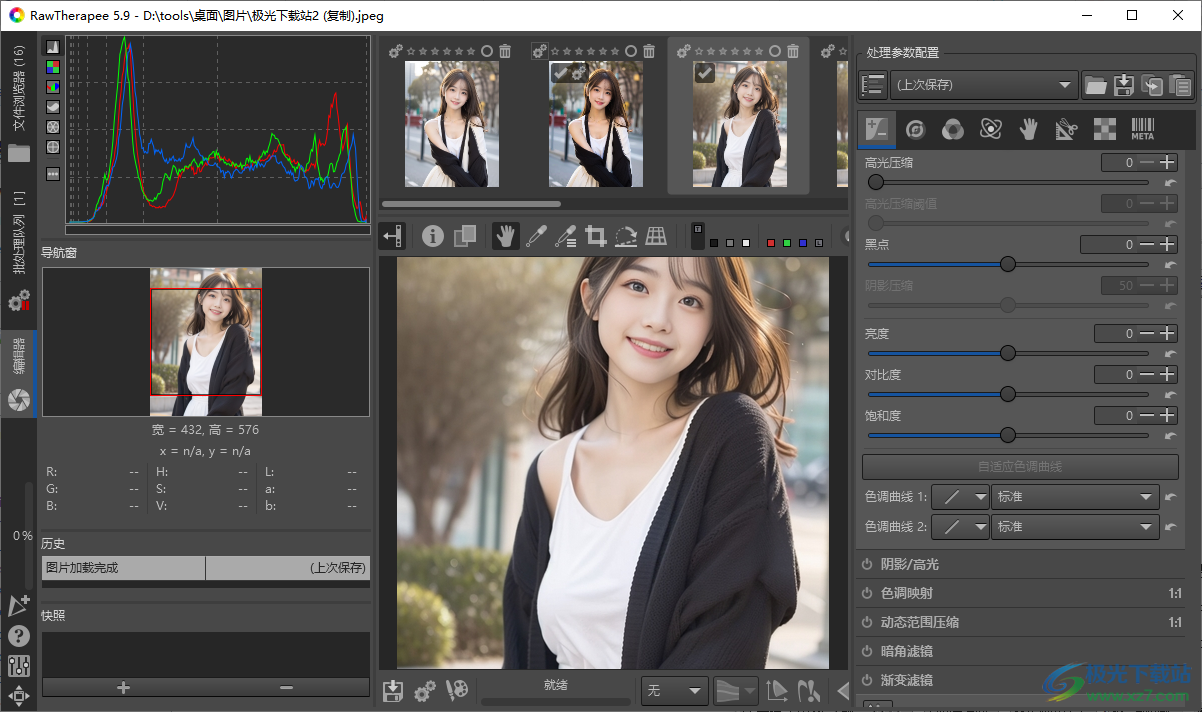Load processing profile from file folder icon
The height and width of the screenshot is (712, 1202).
pyautogui.click(x=1096, y=86)
